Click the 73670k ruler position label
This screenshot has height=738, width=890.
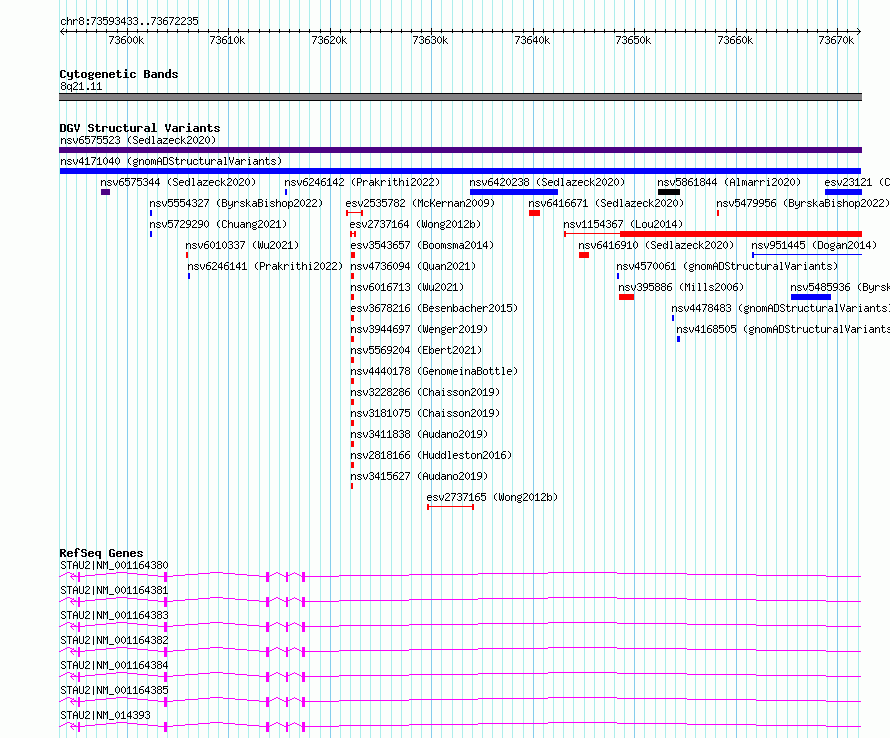pyautogui.click(x=836, y=41)
